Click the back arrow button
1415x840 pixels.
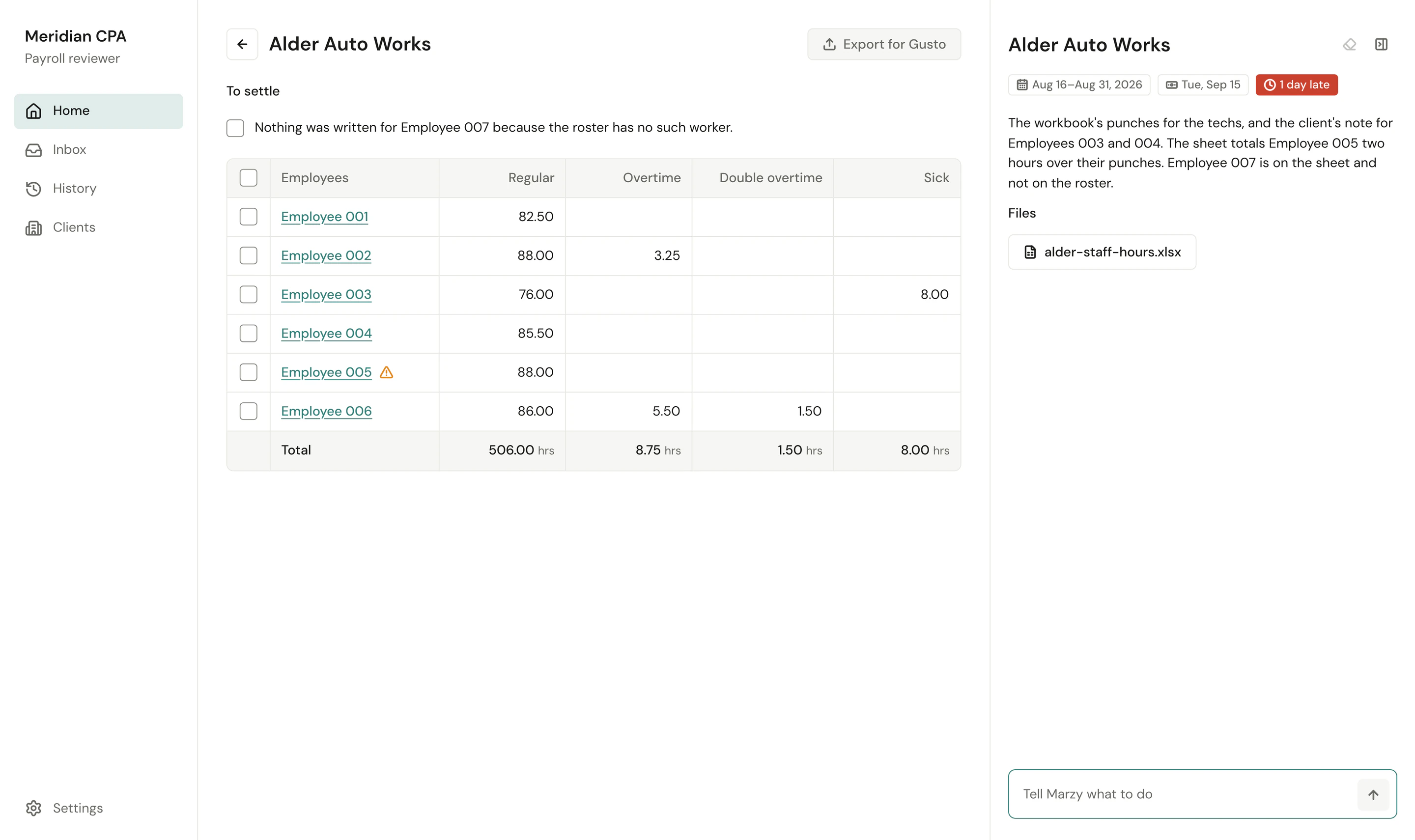242,44
